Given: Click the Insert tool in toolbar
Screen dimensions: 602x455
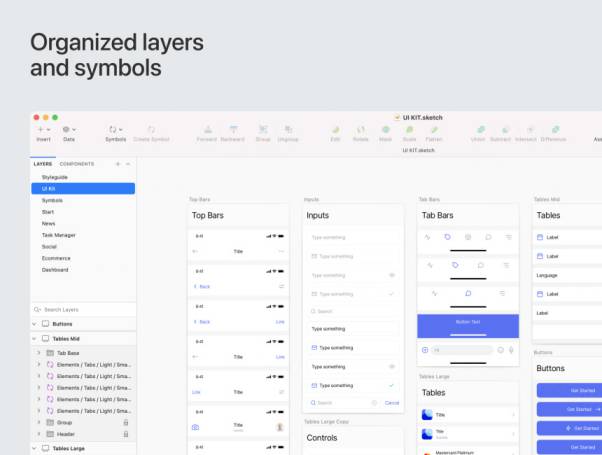Looking at the screenshot, I should point(43,130).
